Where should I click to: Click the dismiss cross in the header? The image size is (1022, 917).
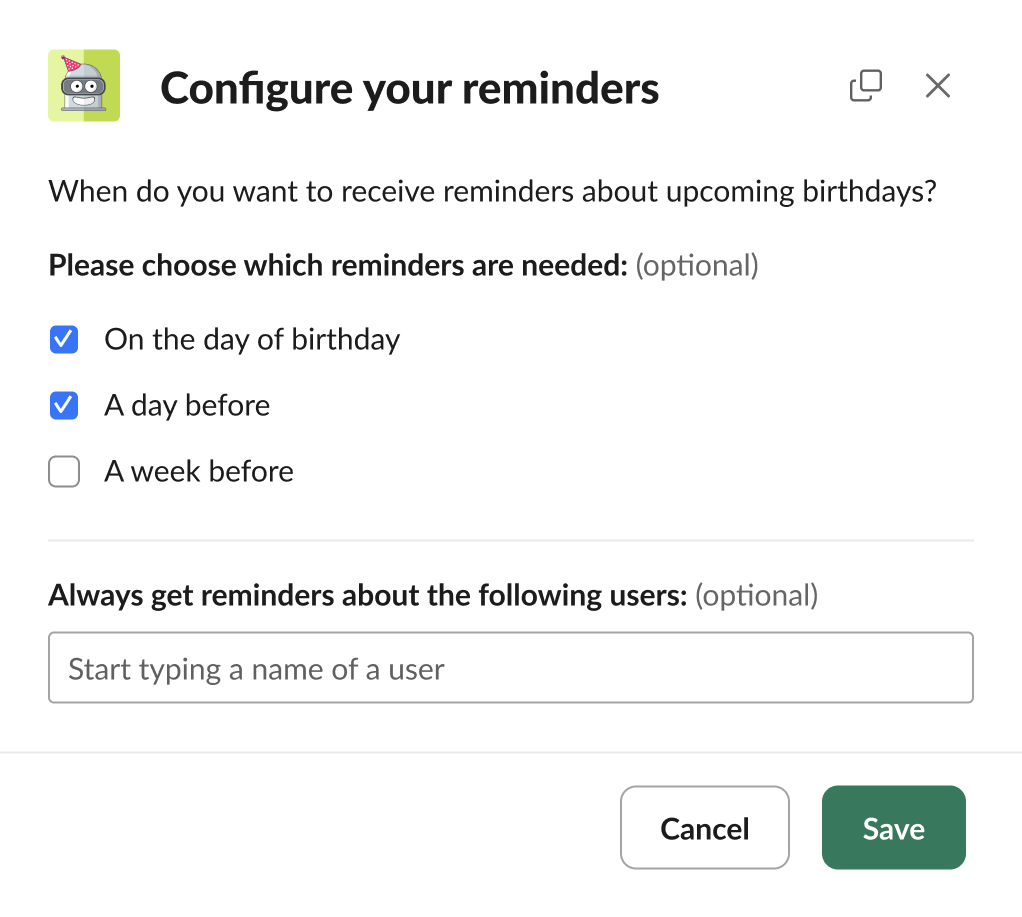coord(937,86)
